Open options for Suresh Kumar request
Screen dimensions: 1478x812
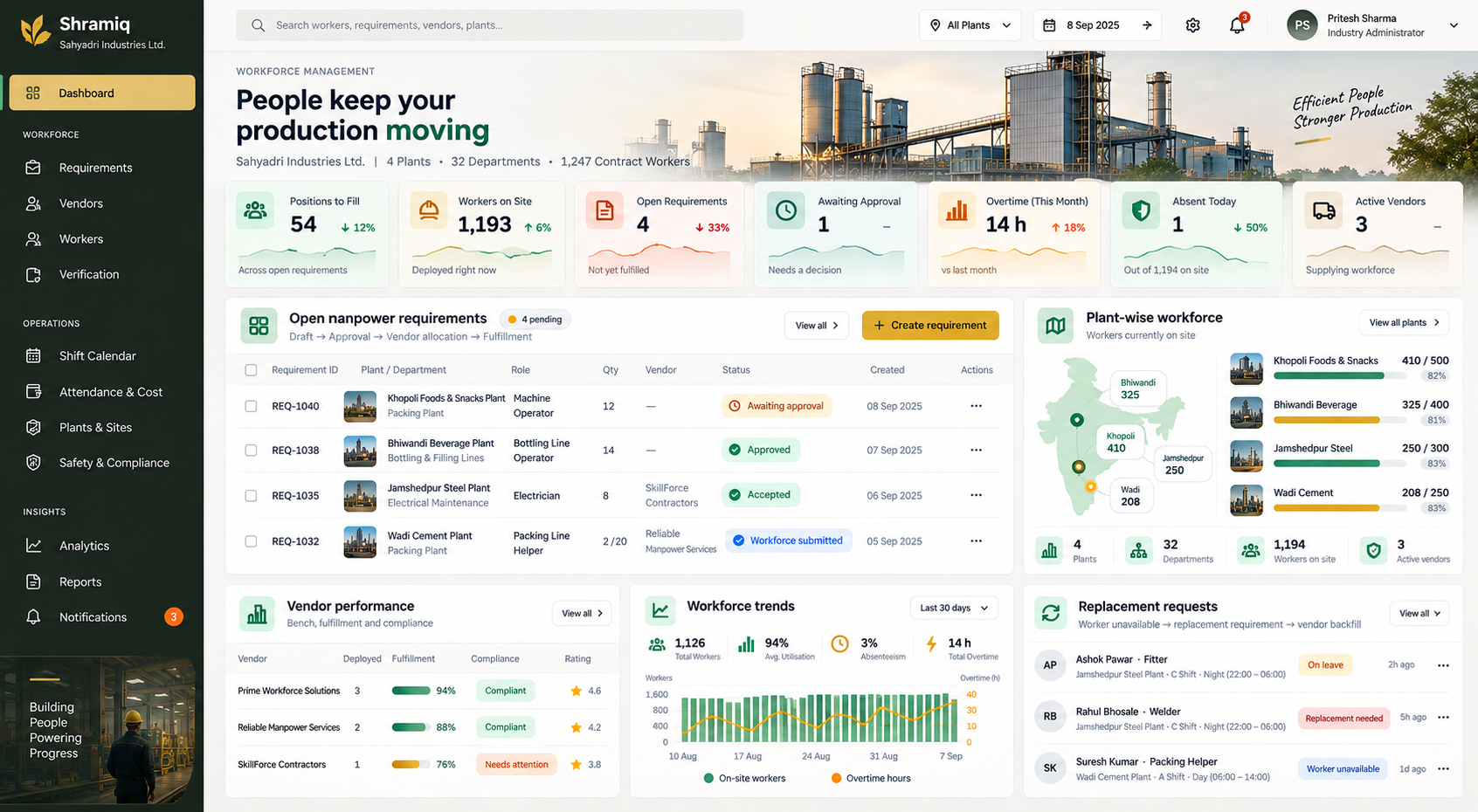pos(1443,769)
